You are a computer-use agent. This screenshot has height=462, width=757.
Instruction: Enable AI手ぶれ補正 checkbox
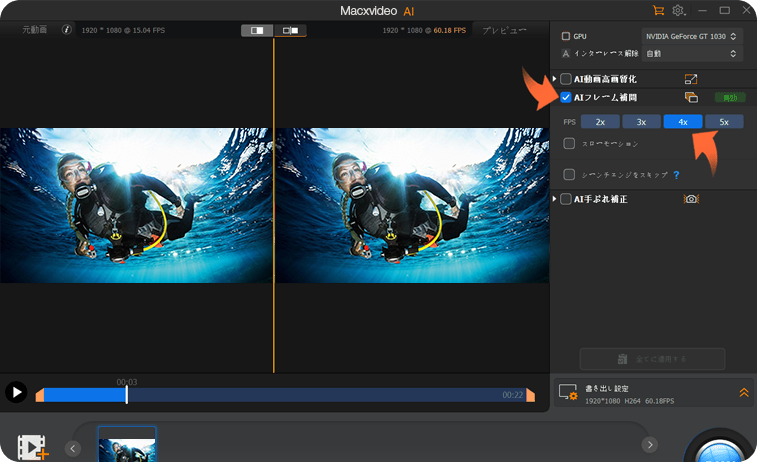566,199
